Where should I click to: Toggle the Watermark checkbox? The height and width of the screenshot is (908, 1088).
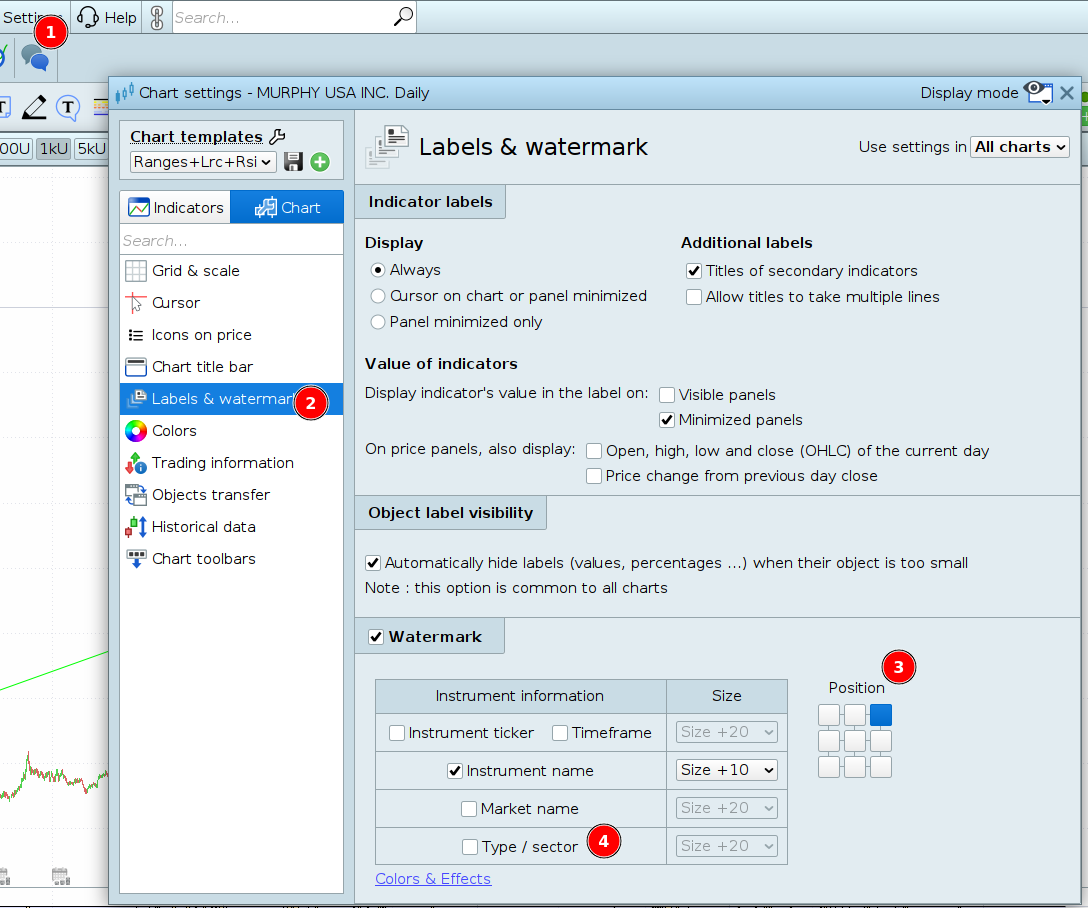coord(376,637)
